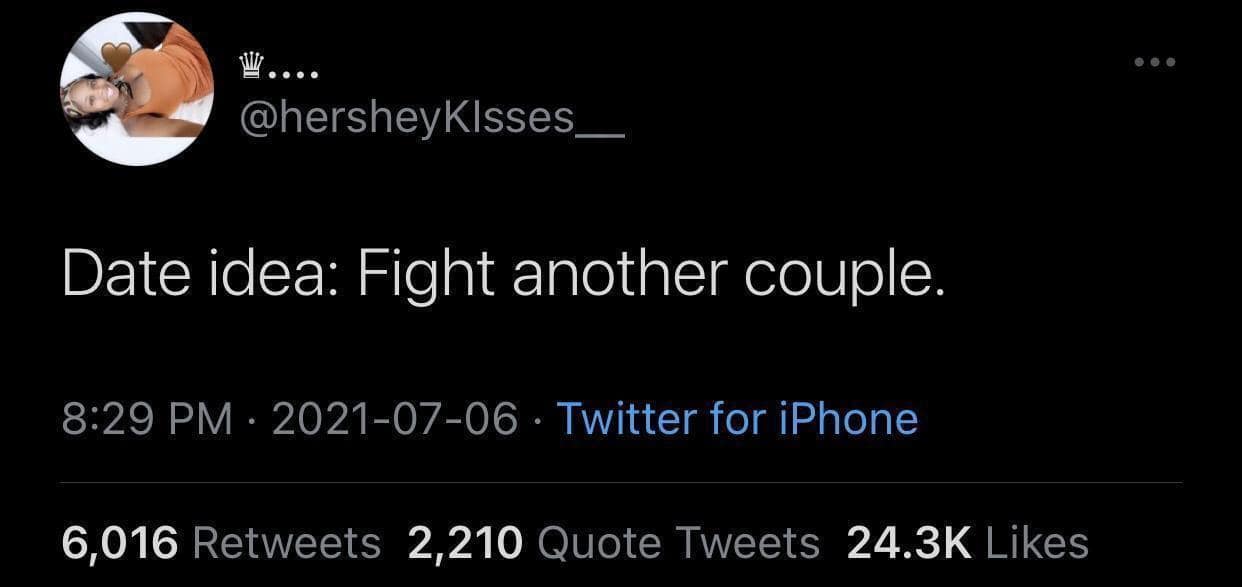
Task: Open the three-dot more options menu
Action: click(1156, 62)
